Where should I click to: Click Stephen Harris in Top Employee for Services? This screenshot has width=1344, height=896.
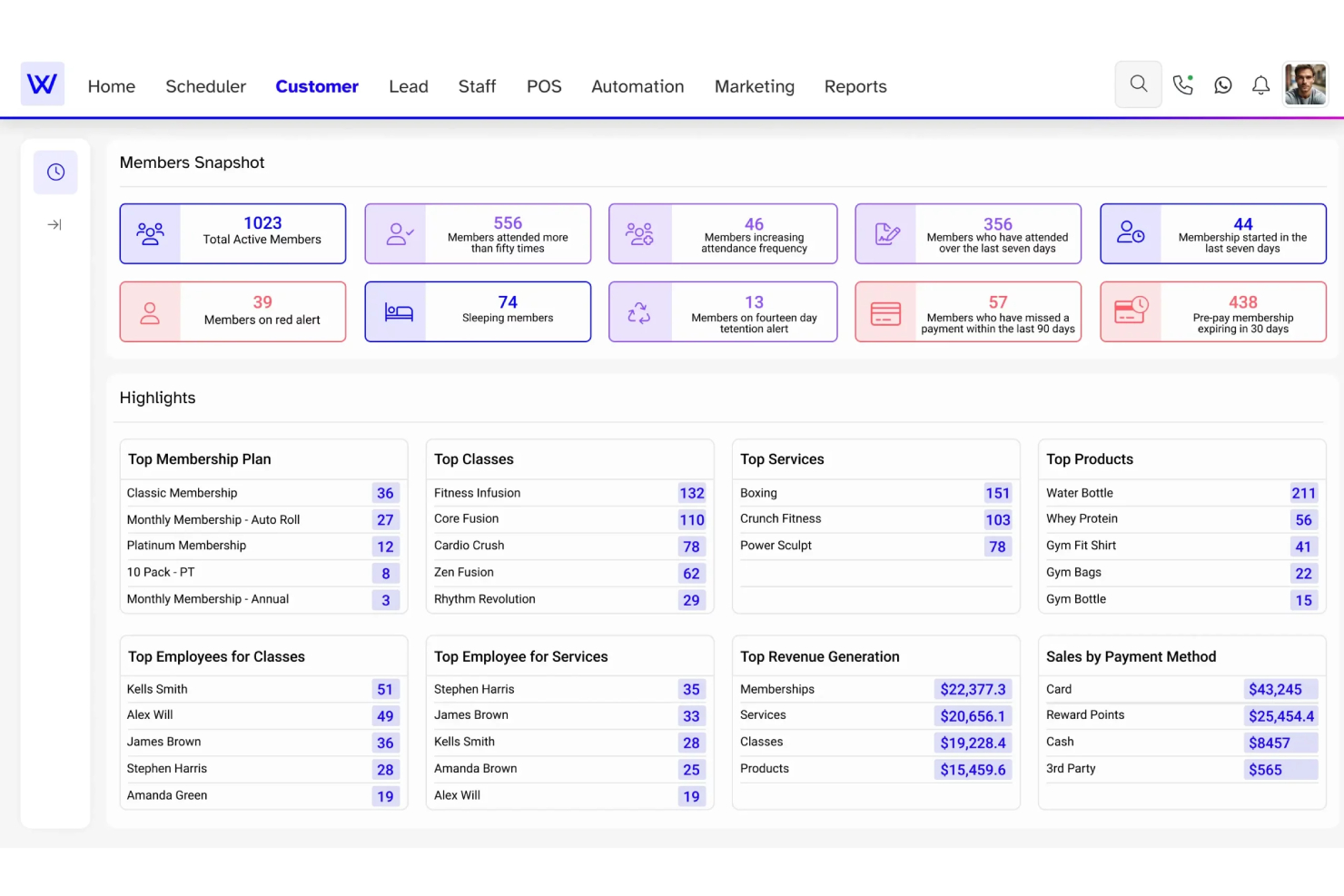[x=474, y=689]
